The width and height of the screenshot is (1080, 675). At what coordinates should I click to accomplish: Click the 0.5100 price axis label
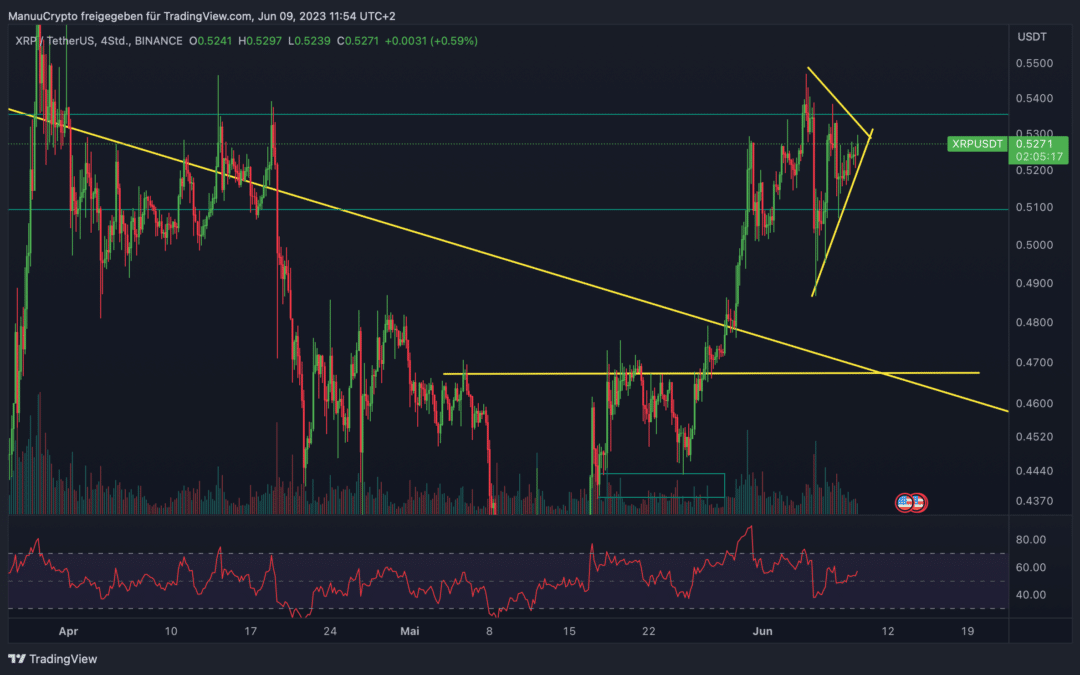1034,207
